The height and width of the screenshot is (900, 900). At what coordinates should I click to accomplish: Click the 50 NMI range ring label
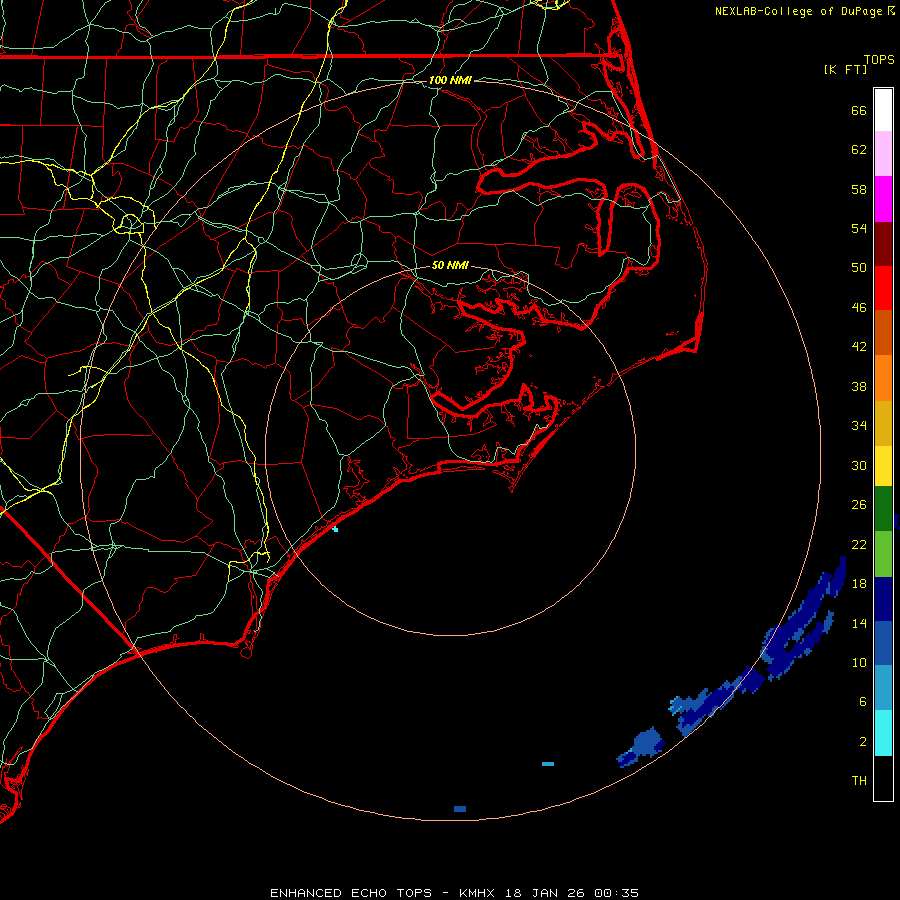tap(450, 265)
